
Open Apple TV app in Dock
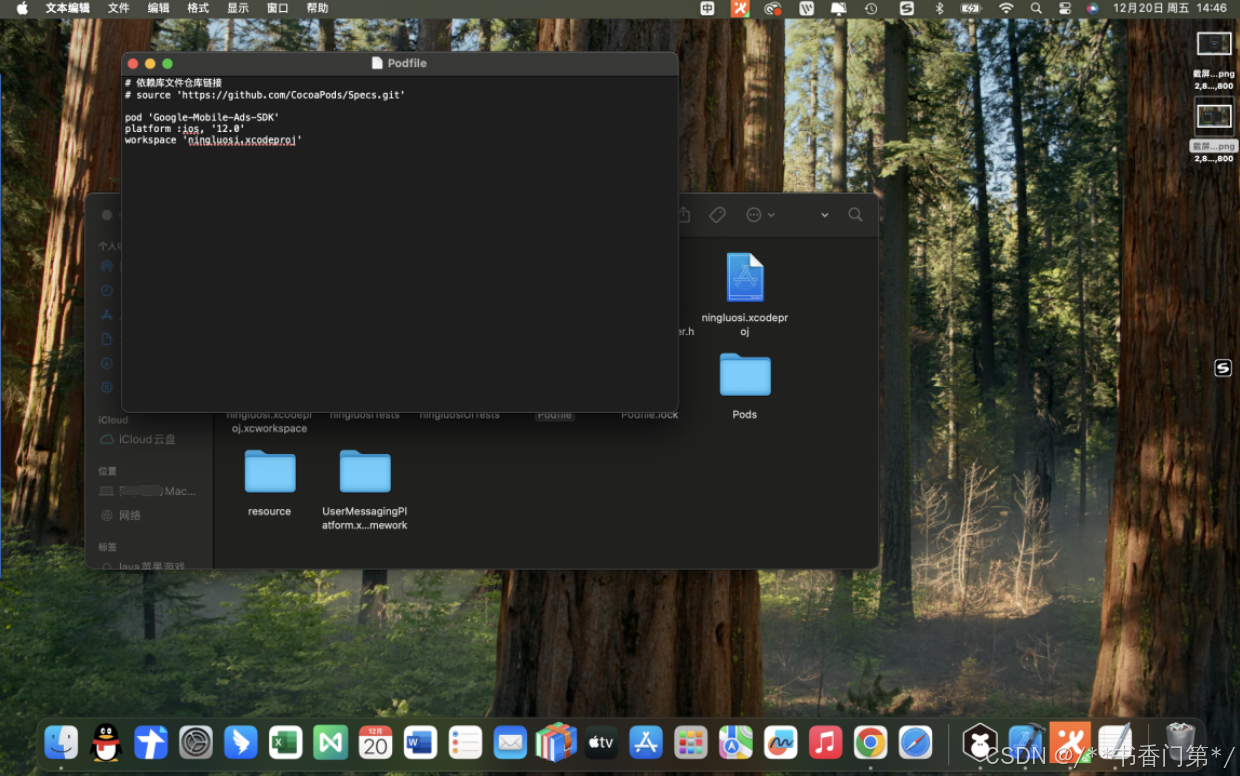click(x=600, y=742)
